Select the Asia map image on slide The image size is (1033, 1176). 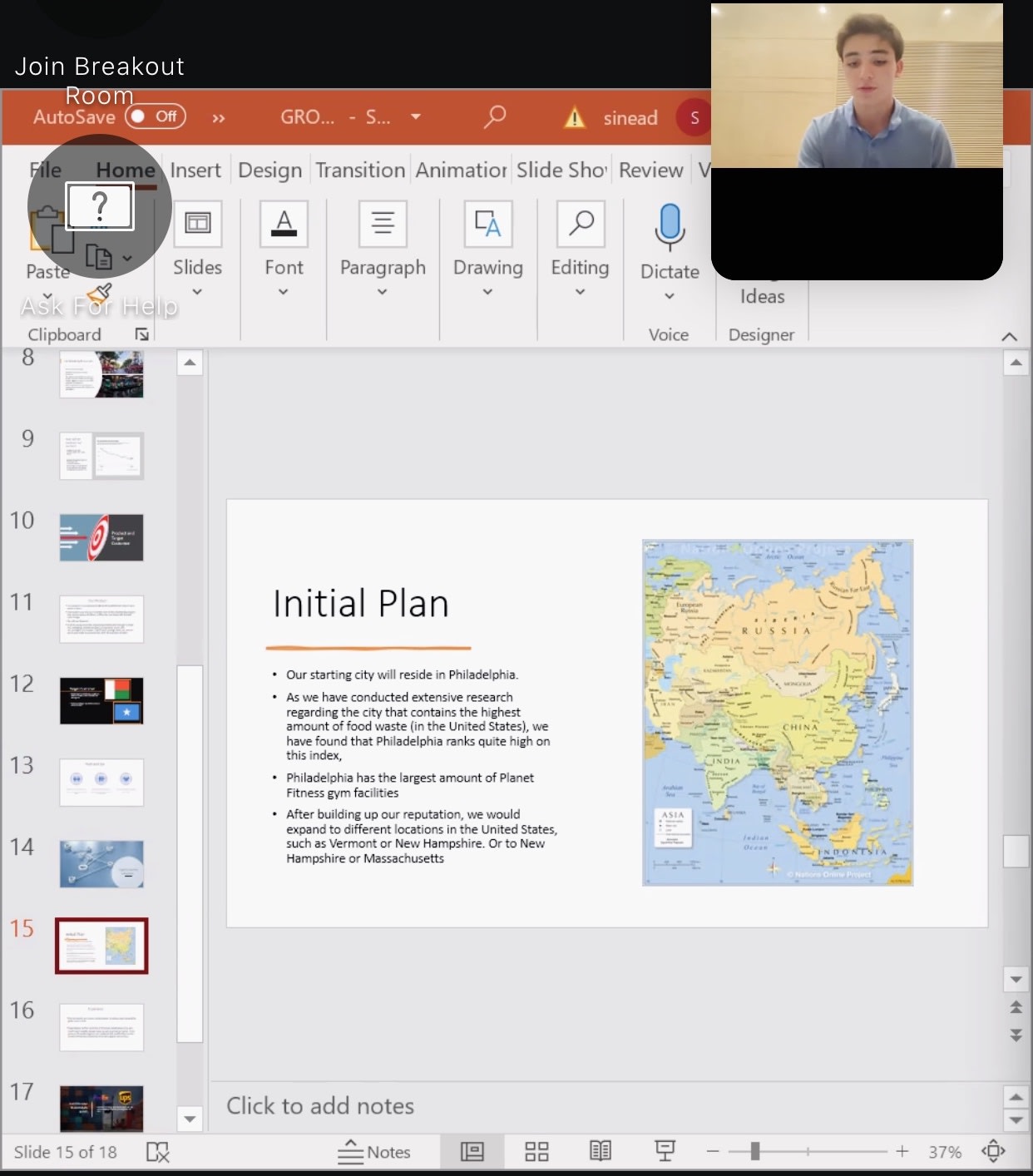point(778,713)
